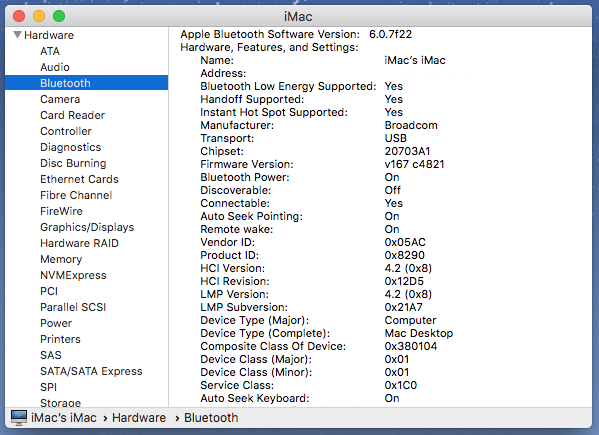The width and height of the screenshot is (599, 435).
Task: Click the "Auto Seek Keyboard:" label
Action: (255, 398)
